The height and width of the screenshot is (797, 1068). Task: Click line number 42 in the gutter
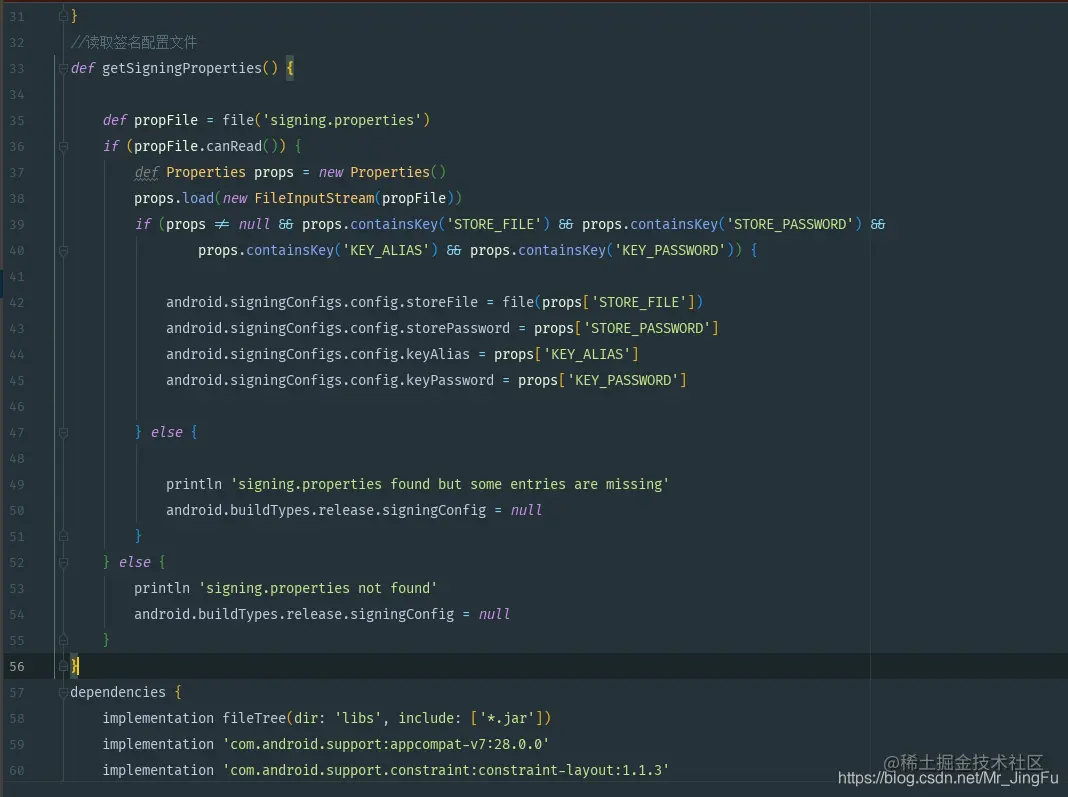tap(17, 303)
